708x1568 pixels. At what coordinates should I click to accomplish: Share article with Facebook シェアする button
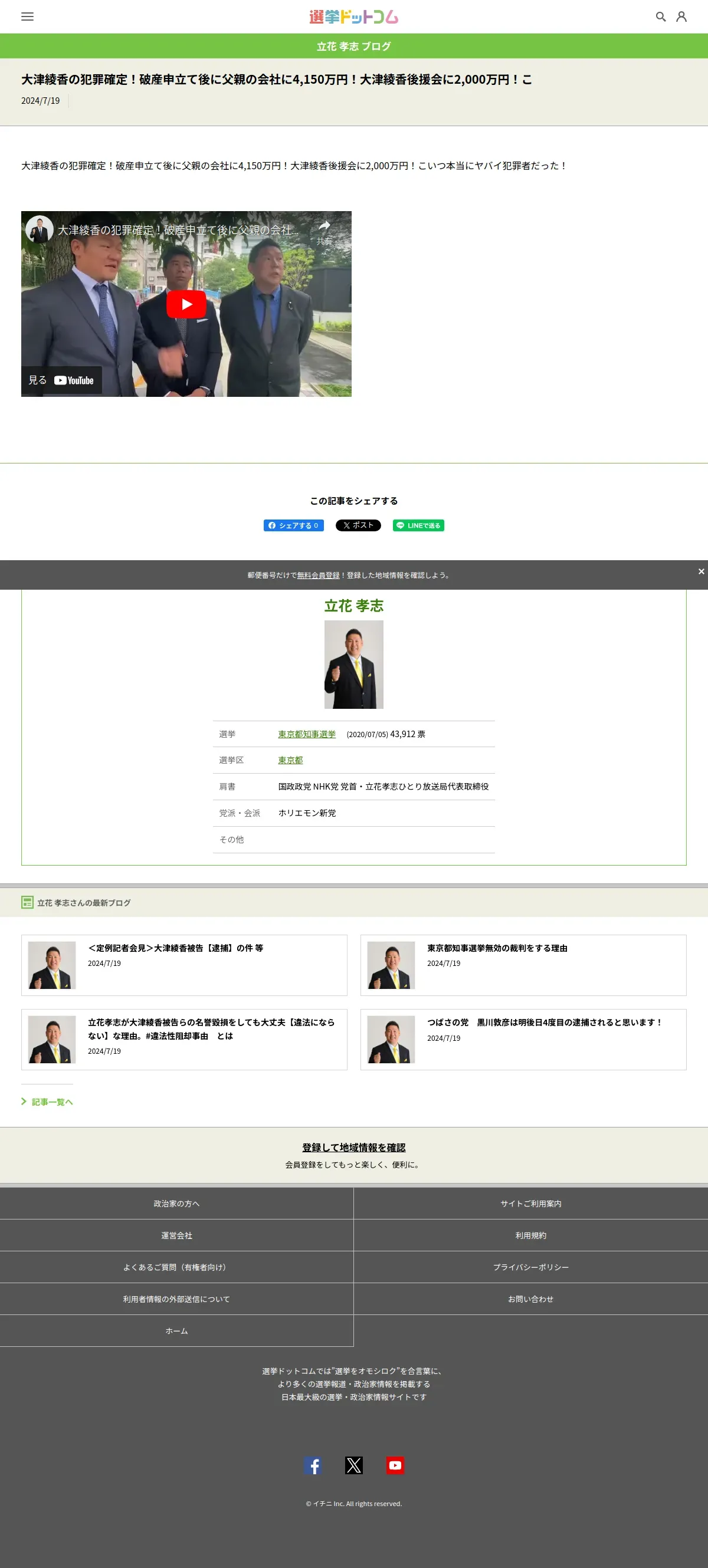click(293, 525)
